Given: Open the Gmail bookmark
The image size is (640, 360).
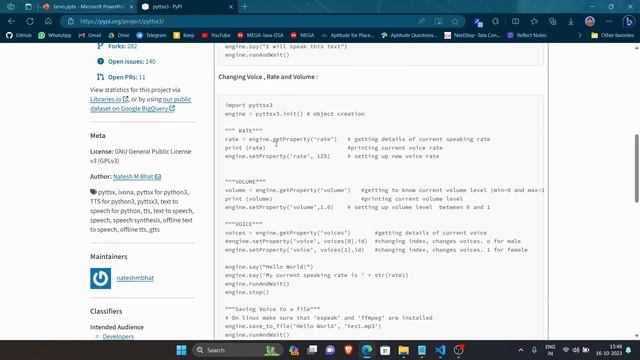Looking at the screenshot, I should [90, 35].
